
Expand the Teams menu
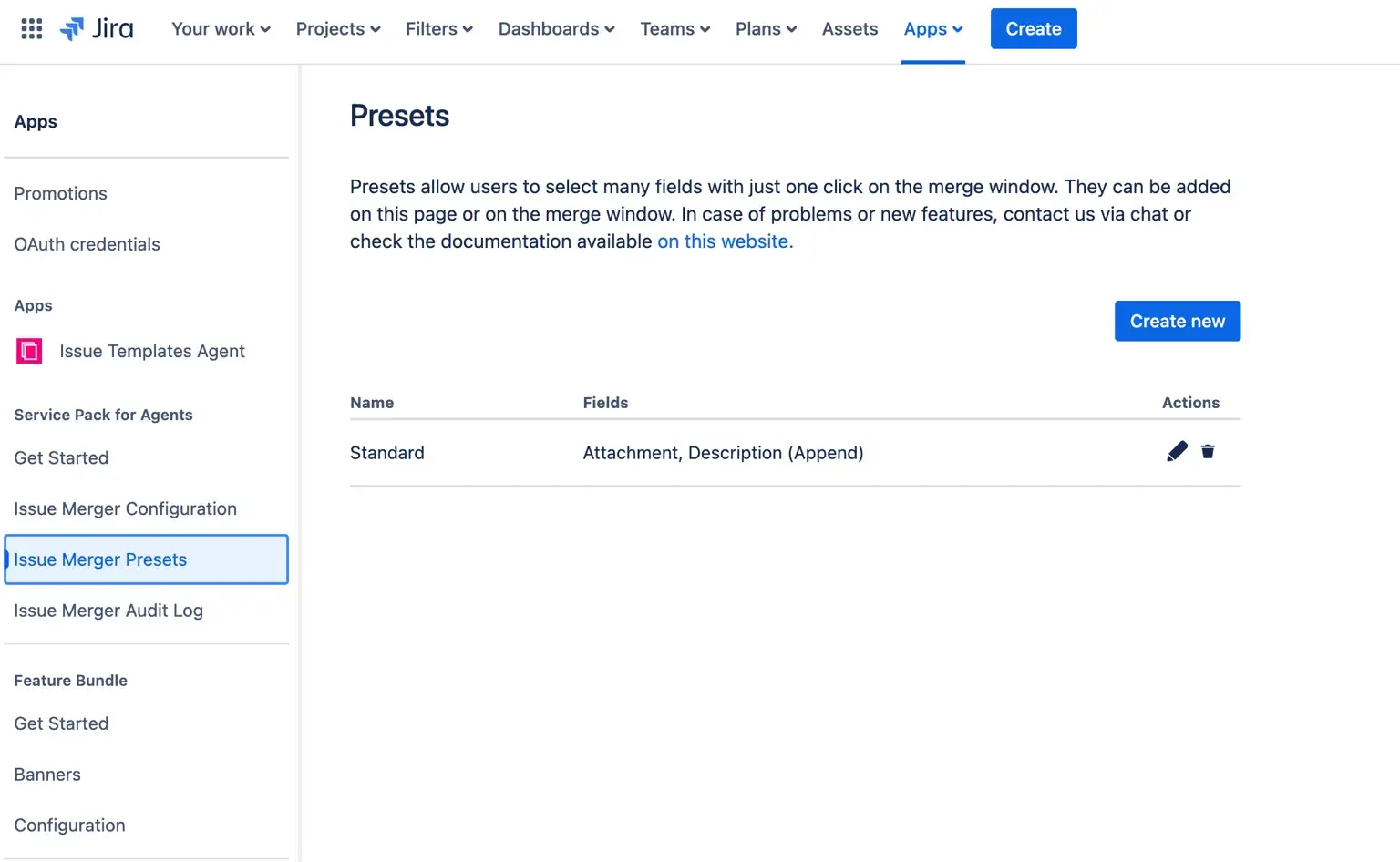(x=674, y=29)
